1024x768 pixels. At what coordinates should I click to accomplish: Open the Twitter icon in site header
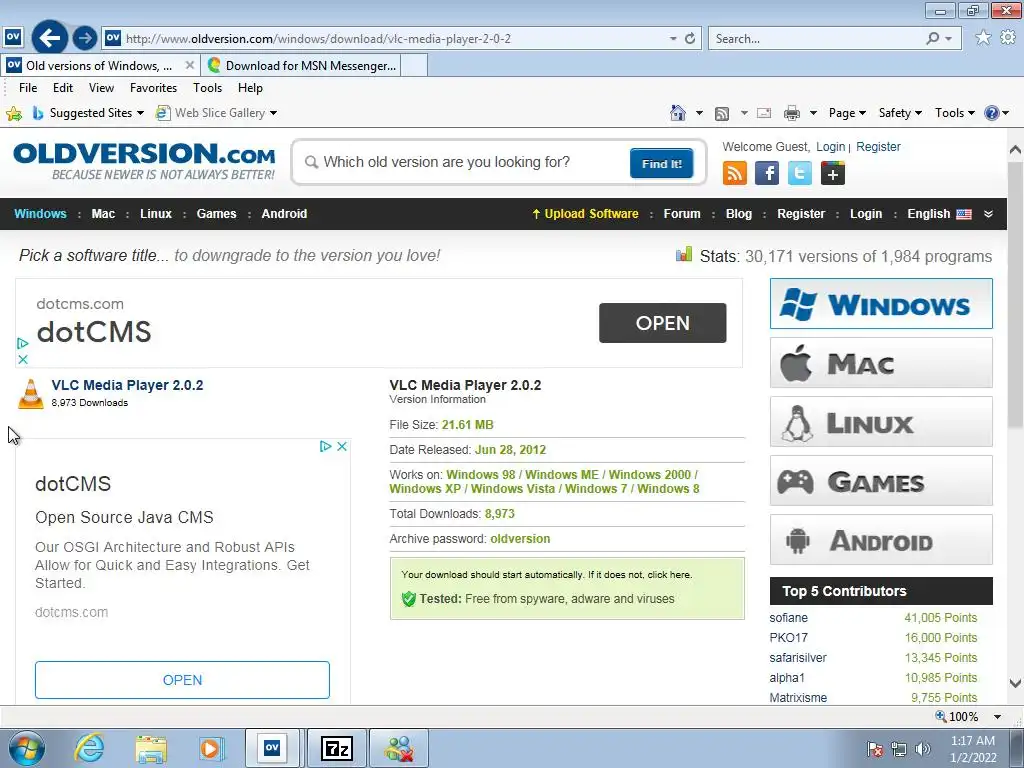click(x=799, y=174)
